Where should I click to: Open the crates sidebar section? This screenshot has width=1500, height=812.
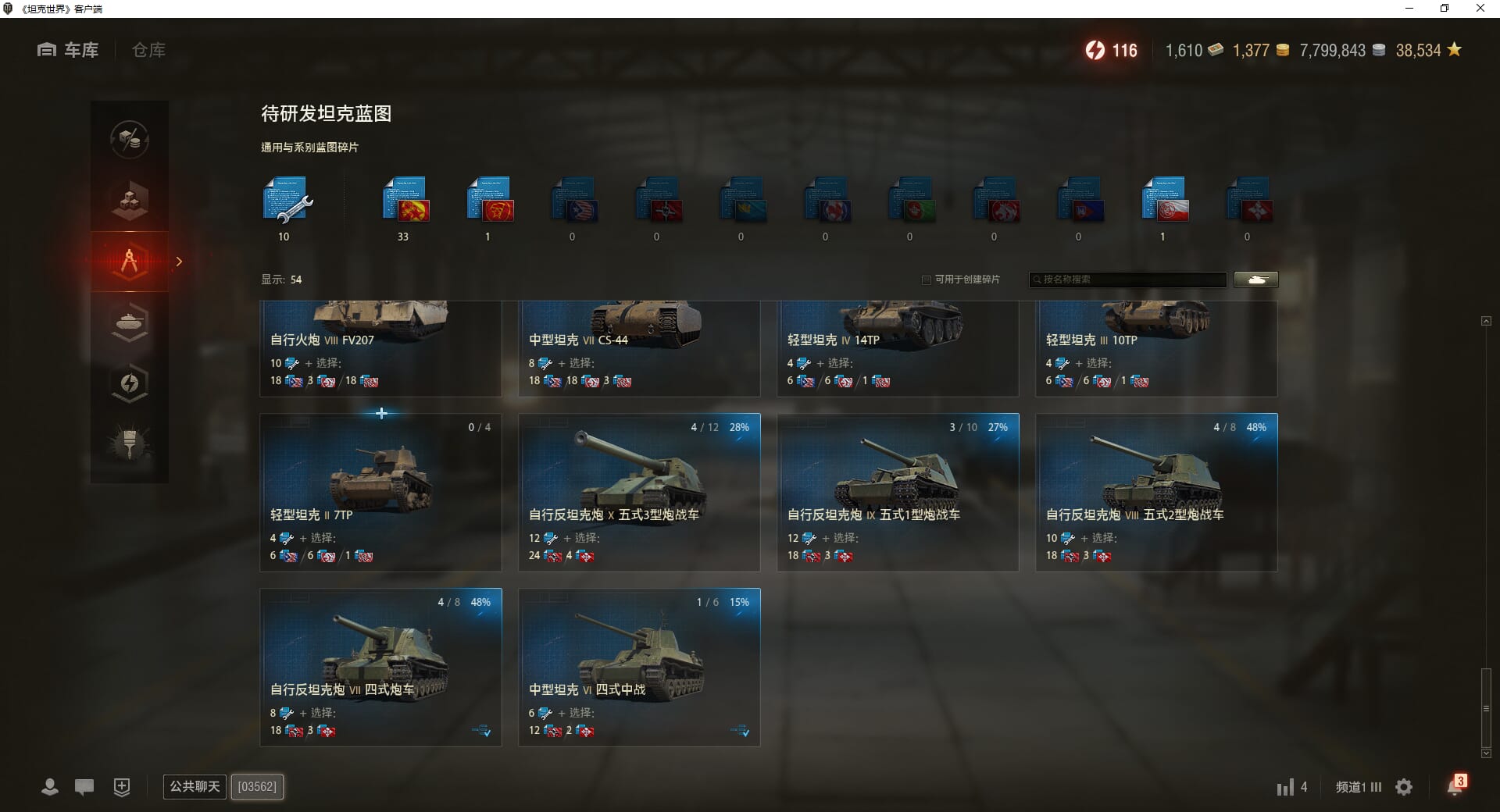tap(130, 201)
